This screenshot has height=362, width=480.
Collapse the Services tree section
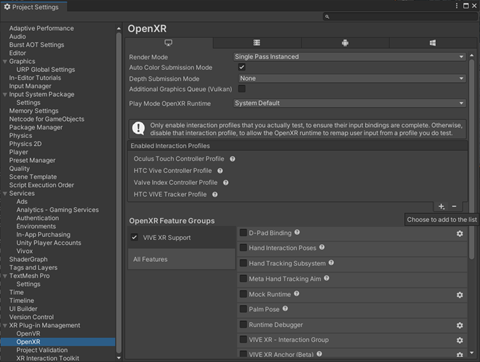pyautogui.click(x=5, y=194)
